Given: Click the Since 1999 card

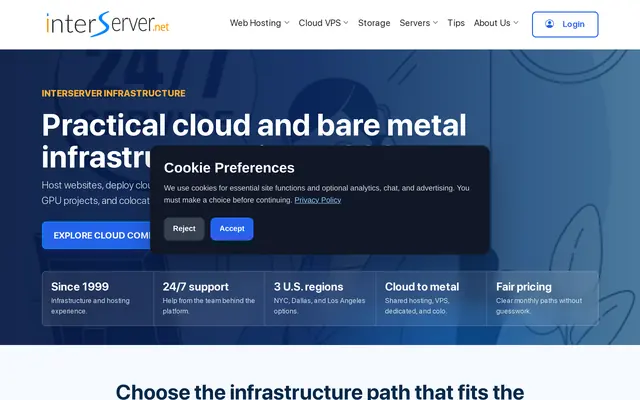Looking at the screenshot, I should click(x=98, y=298).
